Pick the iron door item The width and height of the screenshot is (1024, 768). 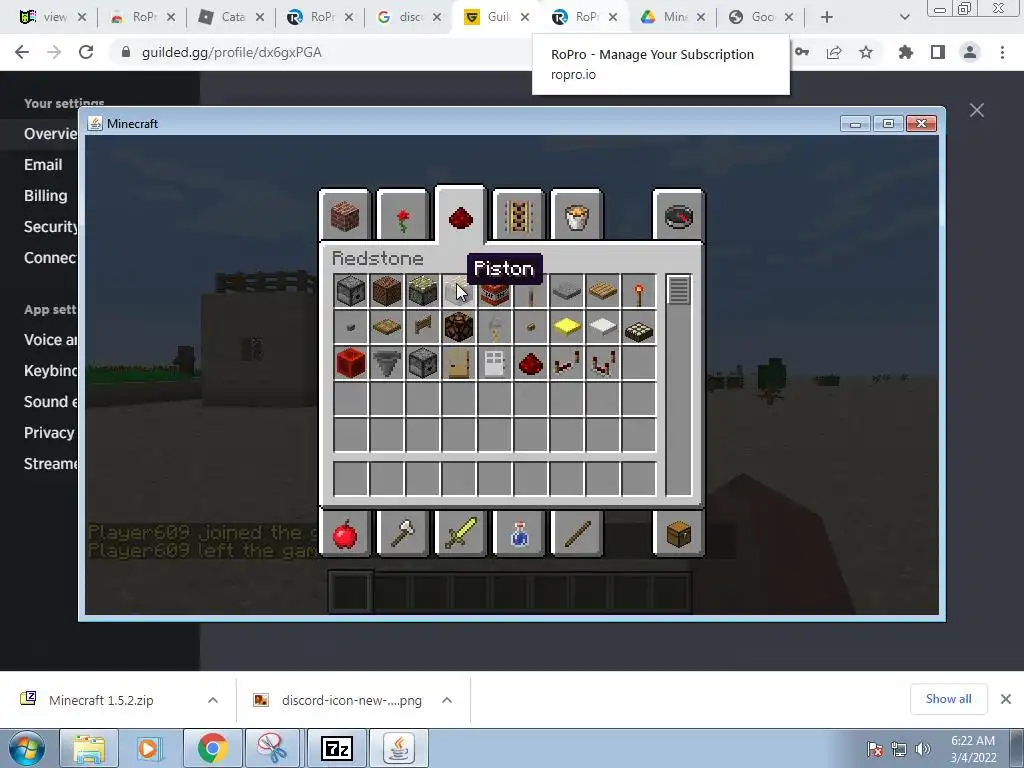pyautogui.click(x=494, y=363)
